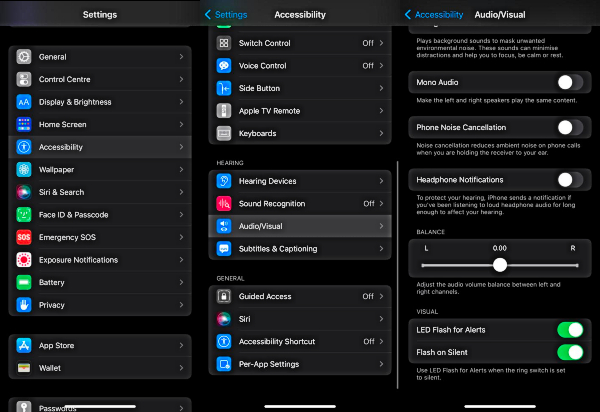Viewport: 600px width, 412px height.
Task: Open Subtitles & Captioning row
Action: point(300,249)
